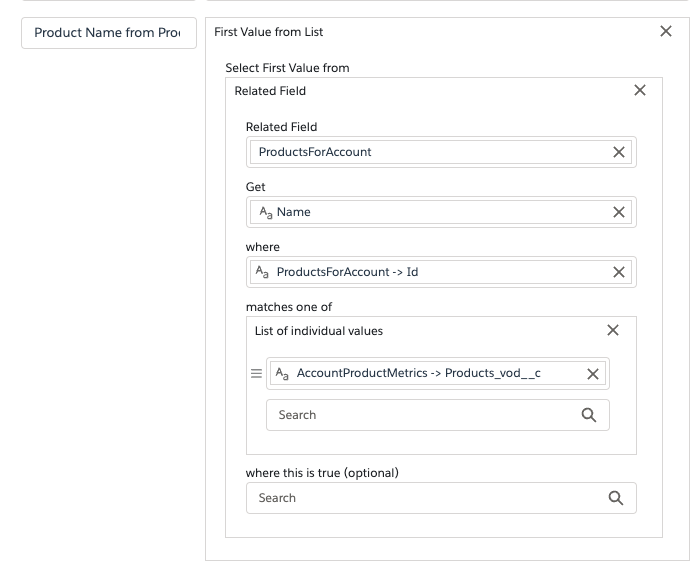Click search magnifier under where this is true
Viewport: 694px width, 564px height.
coord(615,498)
